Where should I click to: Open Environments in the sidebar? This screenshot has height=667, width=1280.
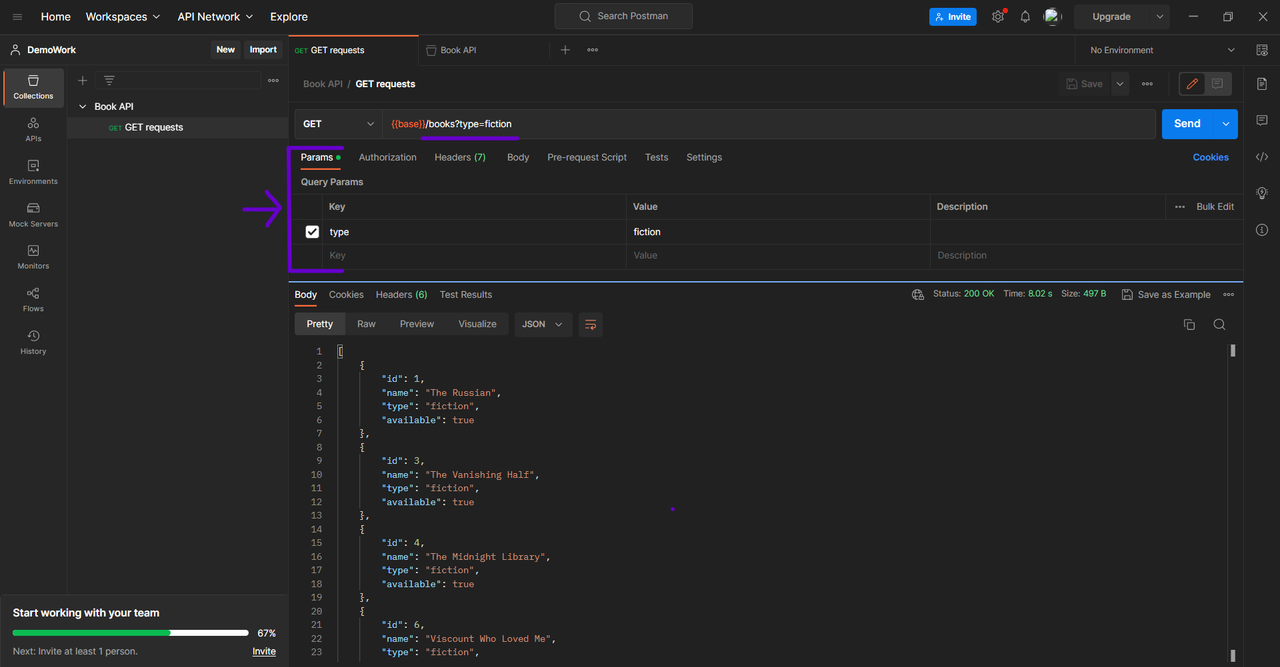click(33, 173)
